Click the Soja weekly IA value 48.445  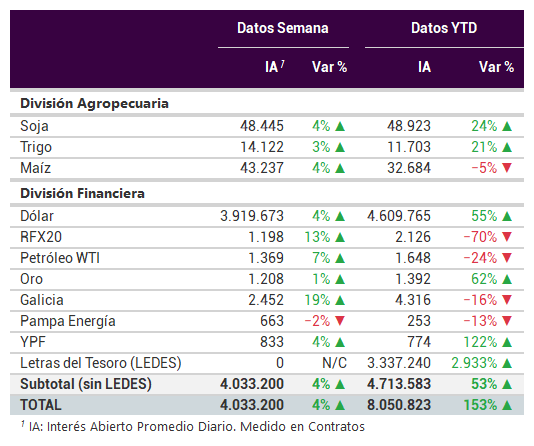[262, 126]
